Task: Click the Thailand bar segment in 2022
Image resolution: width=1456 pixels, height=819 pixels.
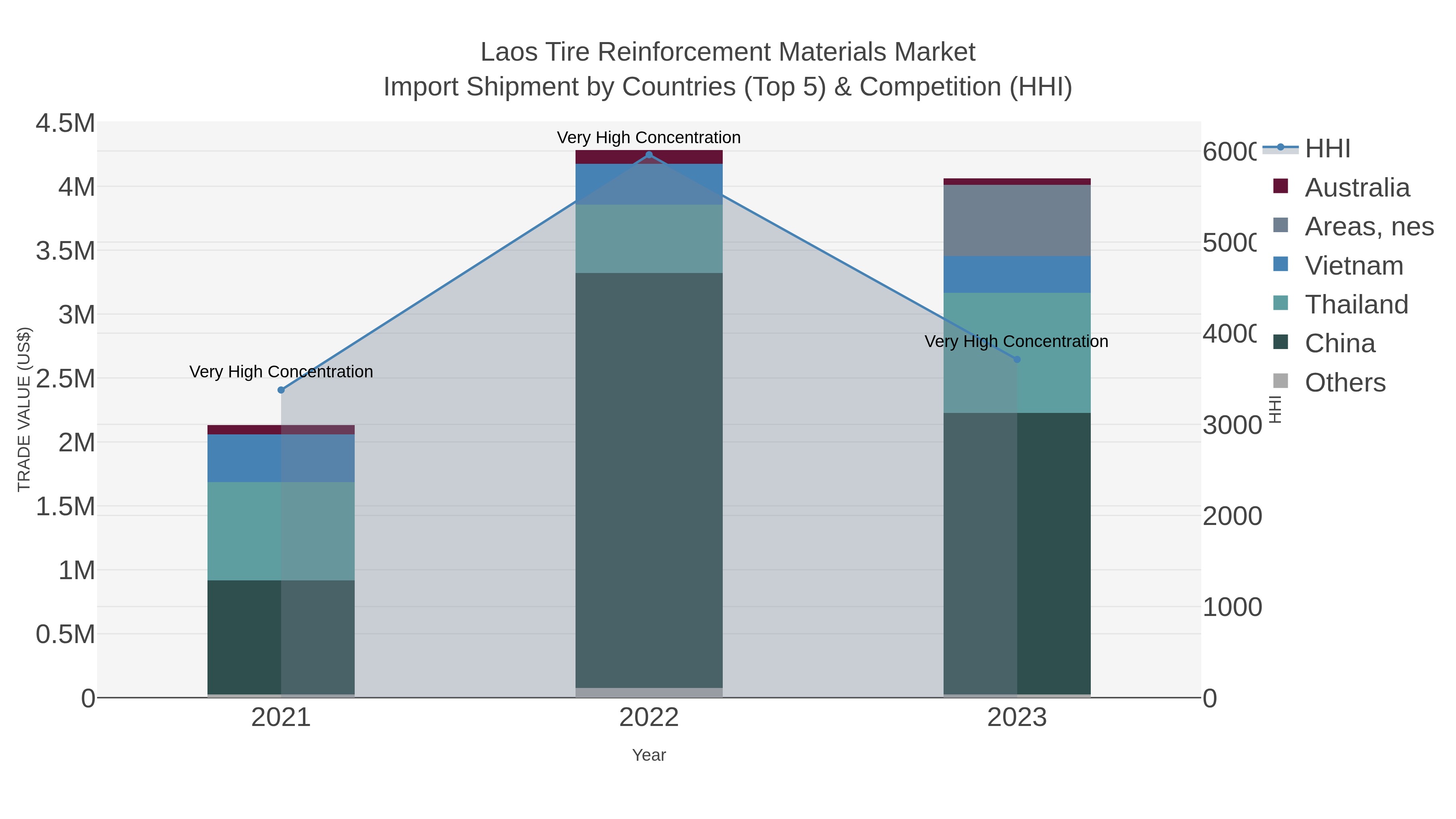Action: click(x=649, y=239)
